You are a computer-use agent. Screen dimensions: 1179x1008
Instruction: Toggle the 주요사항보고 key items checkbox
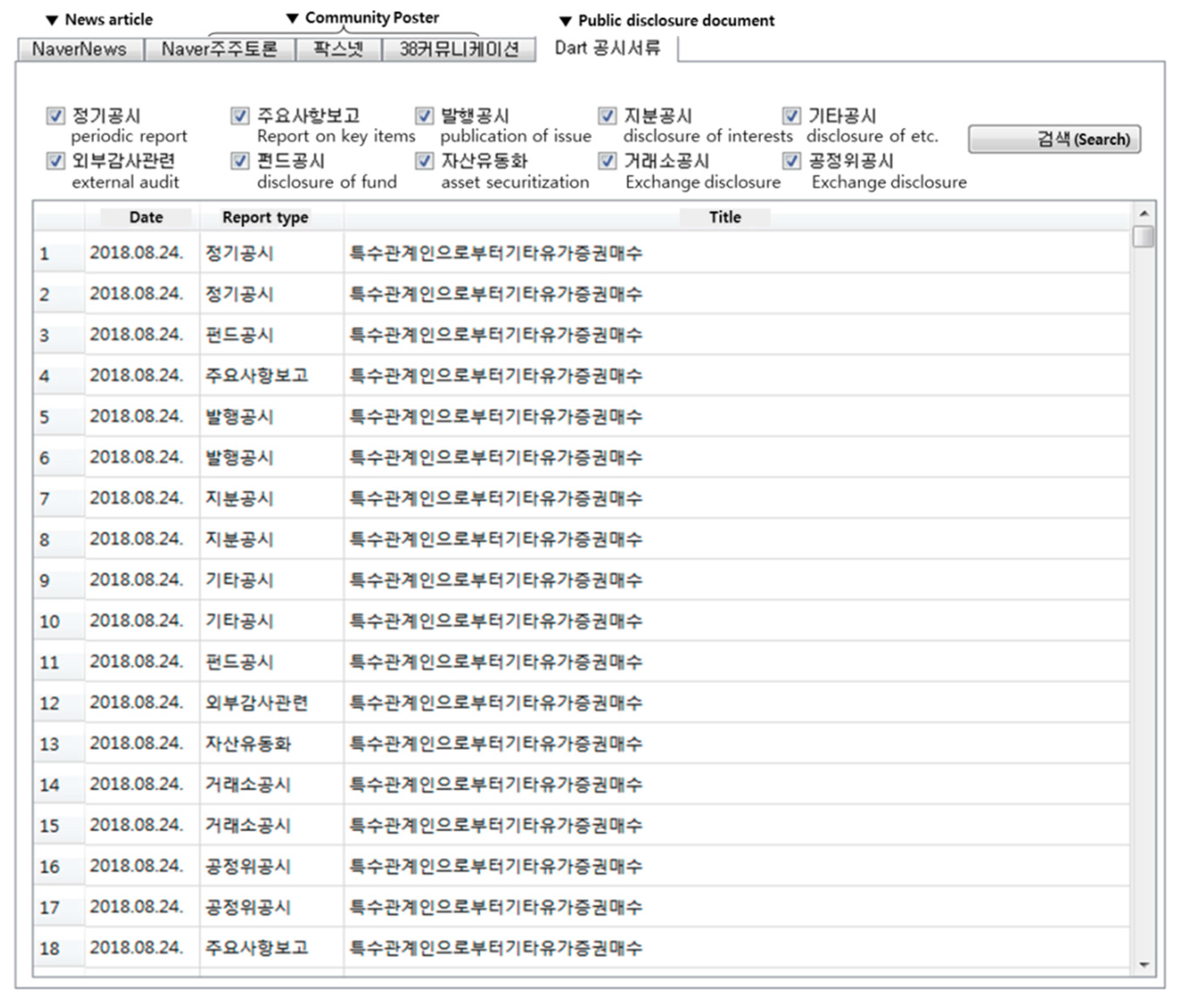(x=240, y=116)
